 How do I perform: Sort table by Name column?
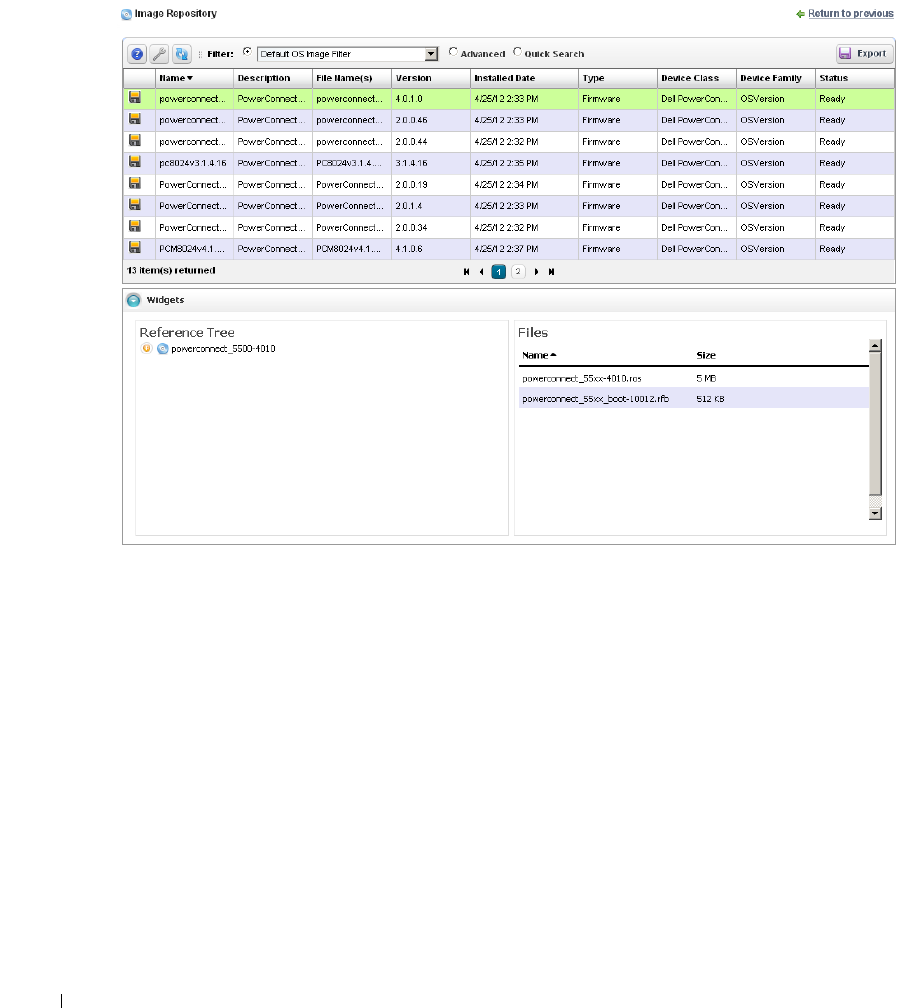(x=176, y=78)
